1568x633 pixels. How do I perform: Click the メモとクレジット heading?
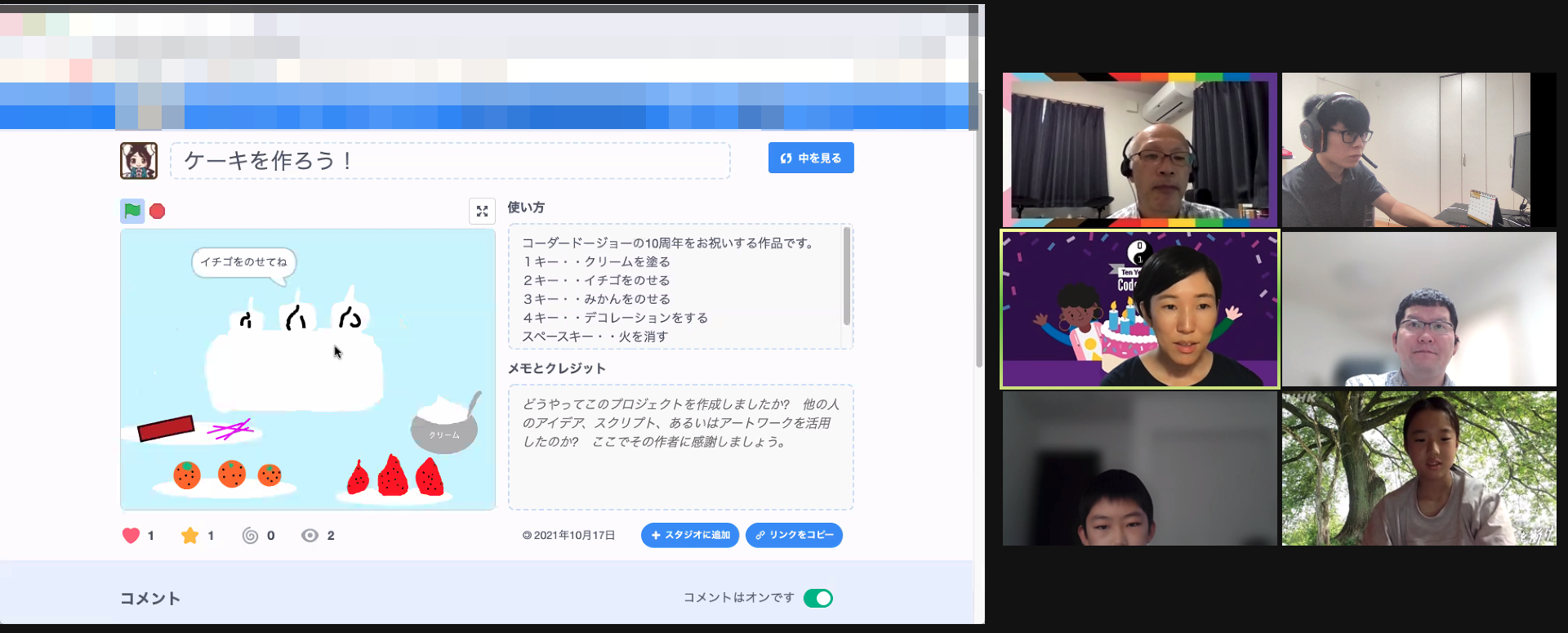pyautogui.click(x=557, y=368)
